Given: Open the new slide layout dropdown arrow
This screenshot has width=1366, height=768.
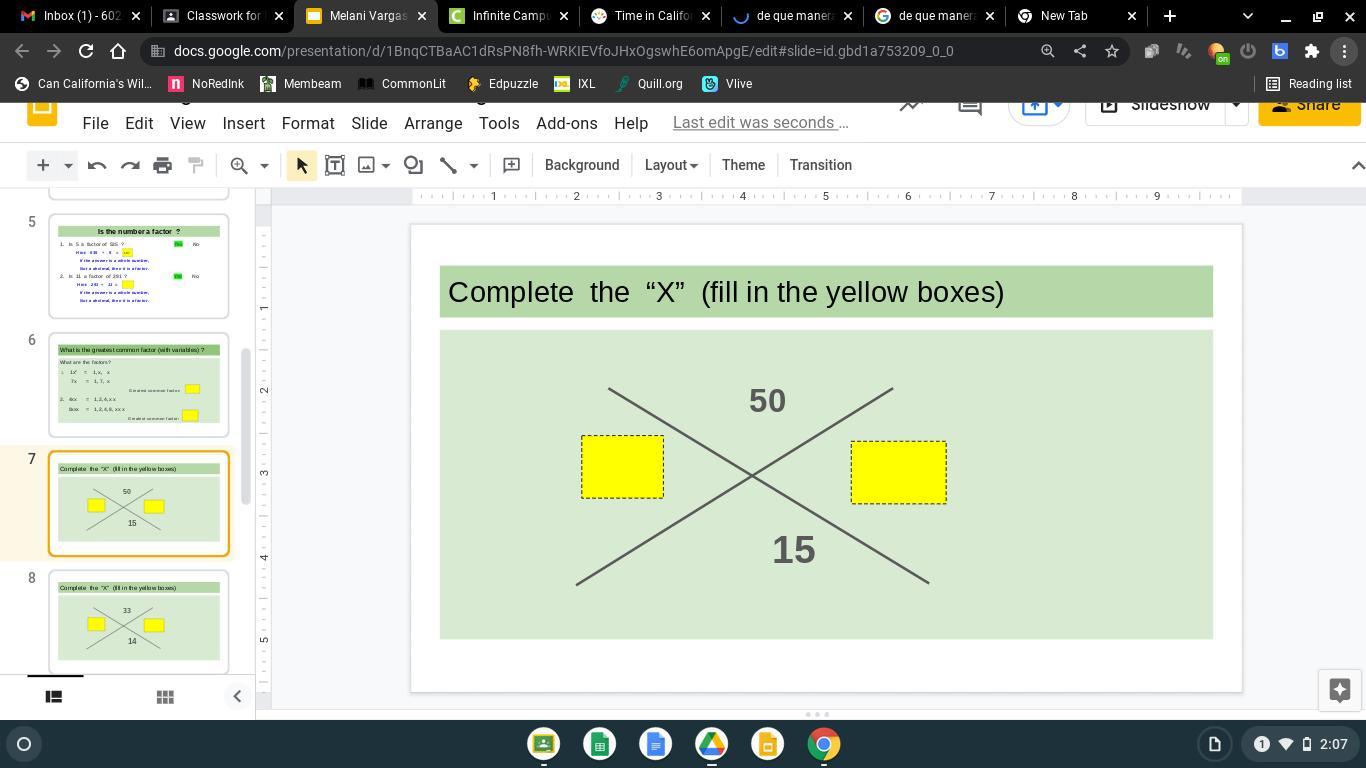Looking at the screenshot, I should click(68, 165).
